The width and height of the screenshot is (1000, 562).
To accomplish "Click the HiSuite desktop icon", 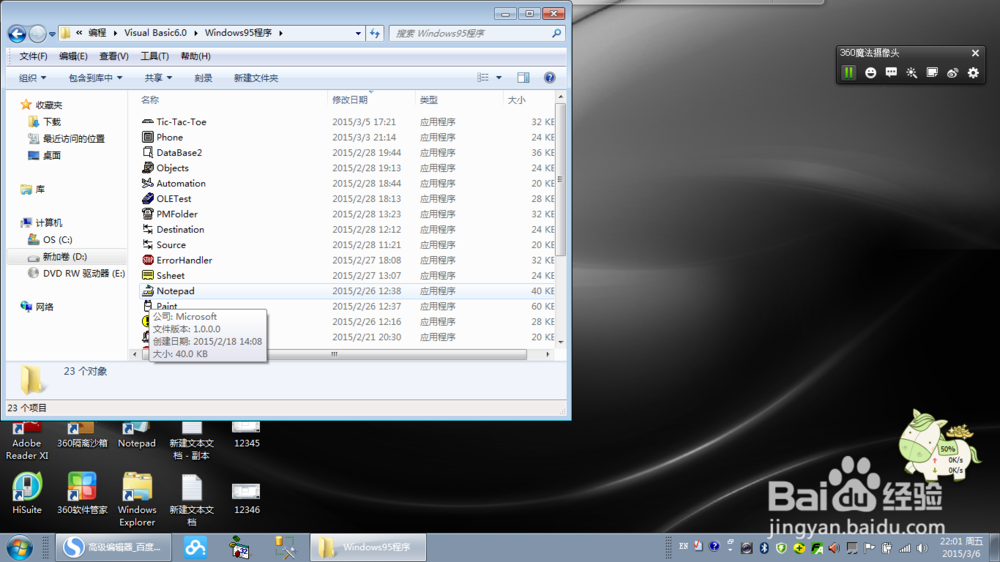I will click(x=26, y=493).
